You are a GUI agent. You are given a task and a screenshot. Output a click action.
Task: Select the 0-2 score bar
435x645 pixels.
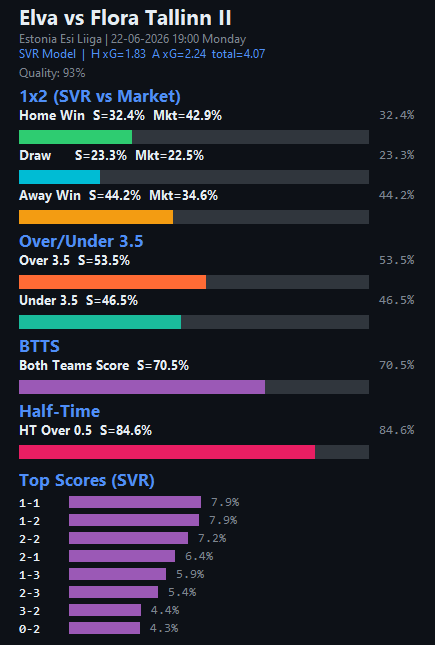point(105,628)
